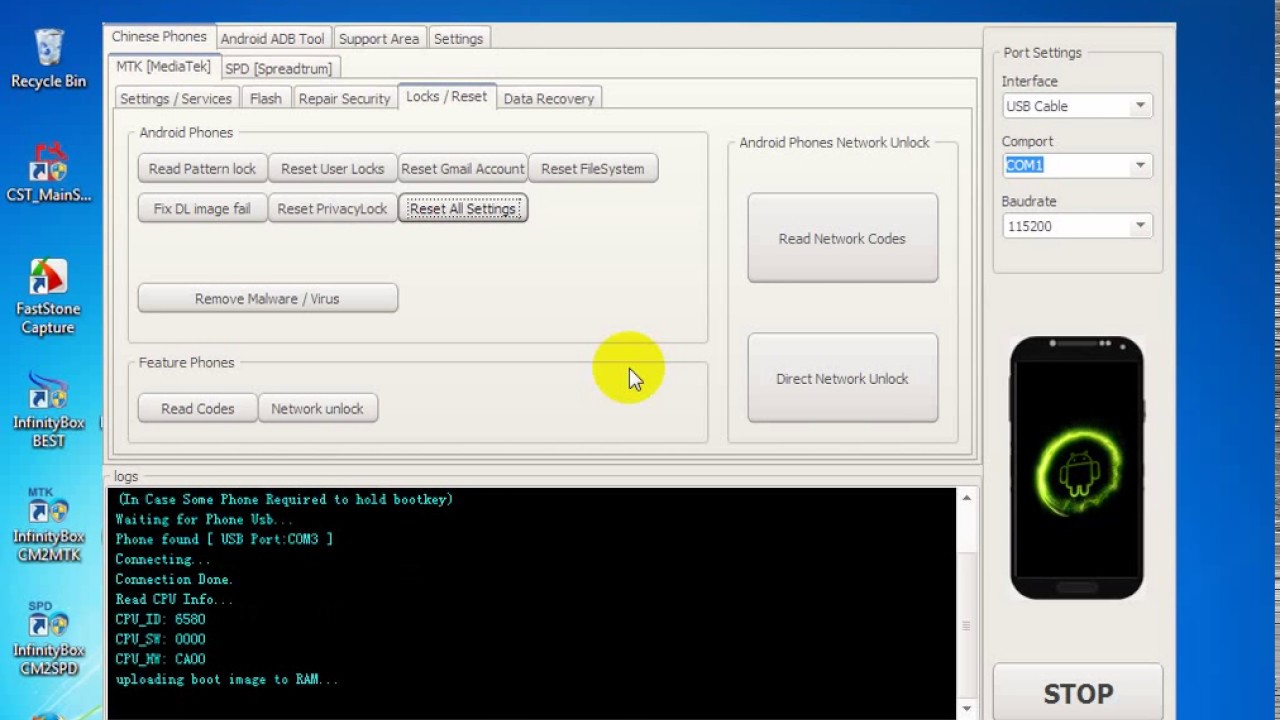The image size is (1280, 720).
Task: Open the top-level Settings tab
Action: [458, 38]
